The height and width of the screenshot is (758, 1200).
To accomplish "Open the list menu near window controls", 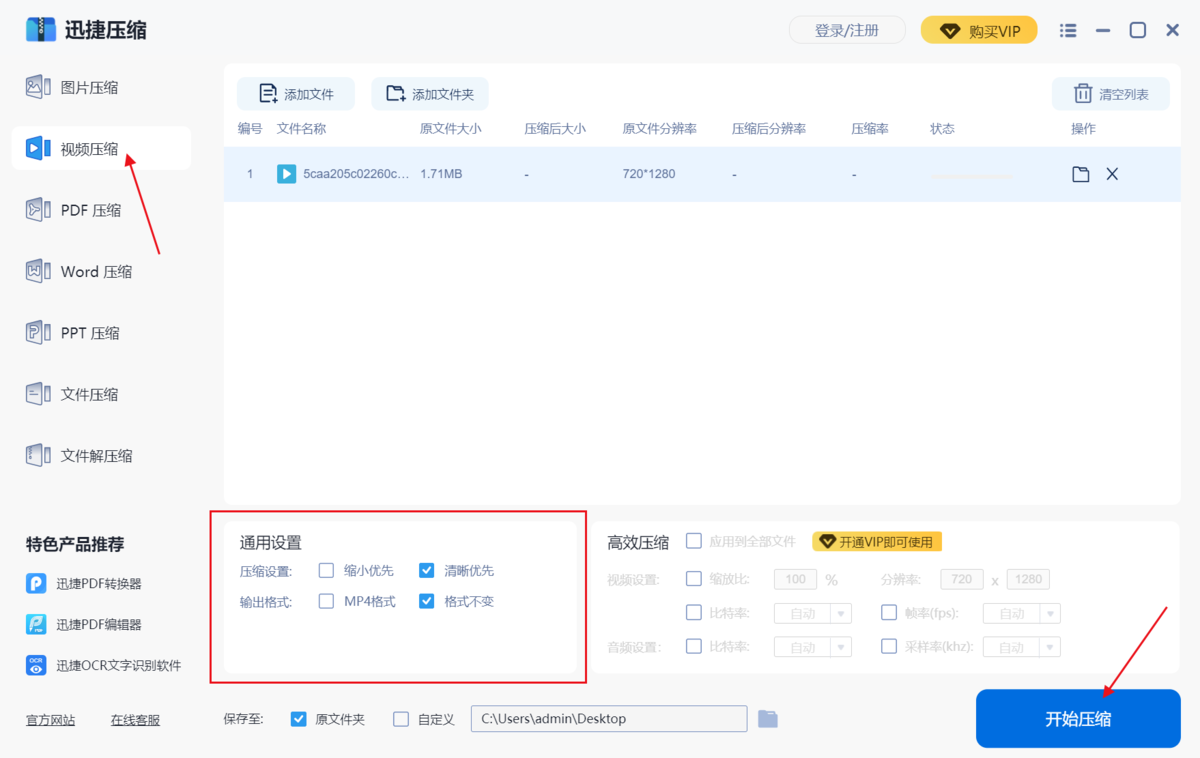I will click(1067, 30).
